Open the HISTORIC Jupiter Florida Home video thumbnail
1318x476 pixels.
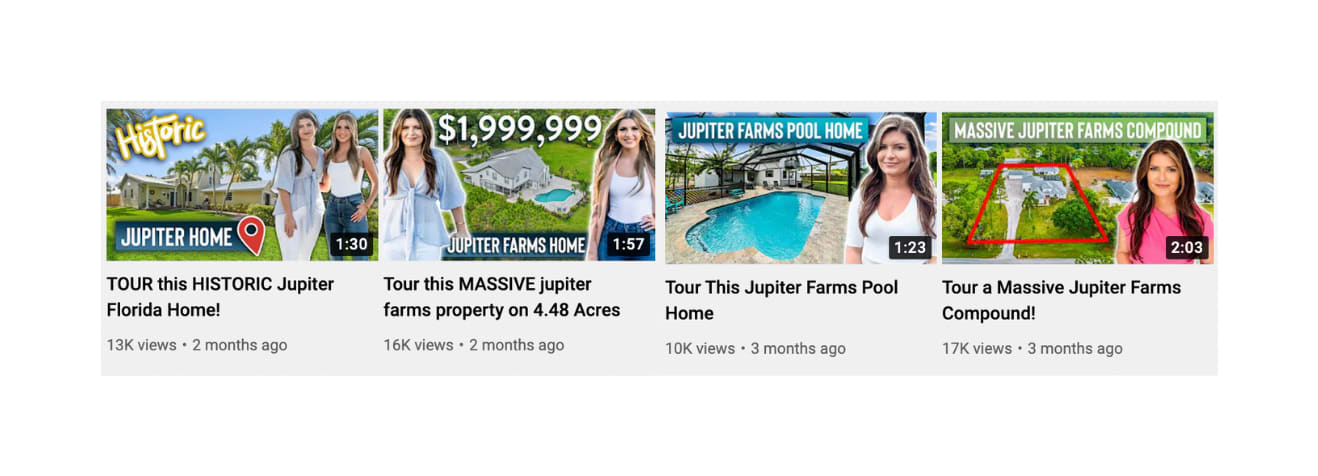pyautogui.click(x=242, y=185)
